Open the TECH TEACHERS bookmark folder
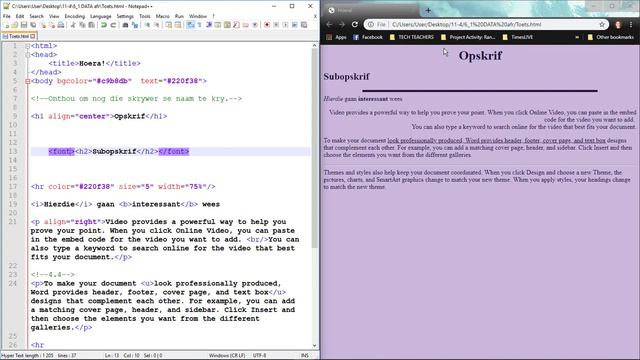640x360 pixels. click(411, 37)
